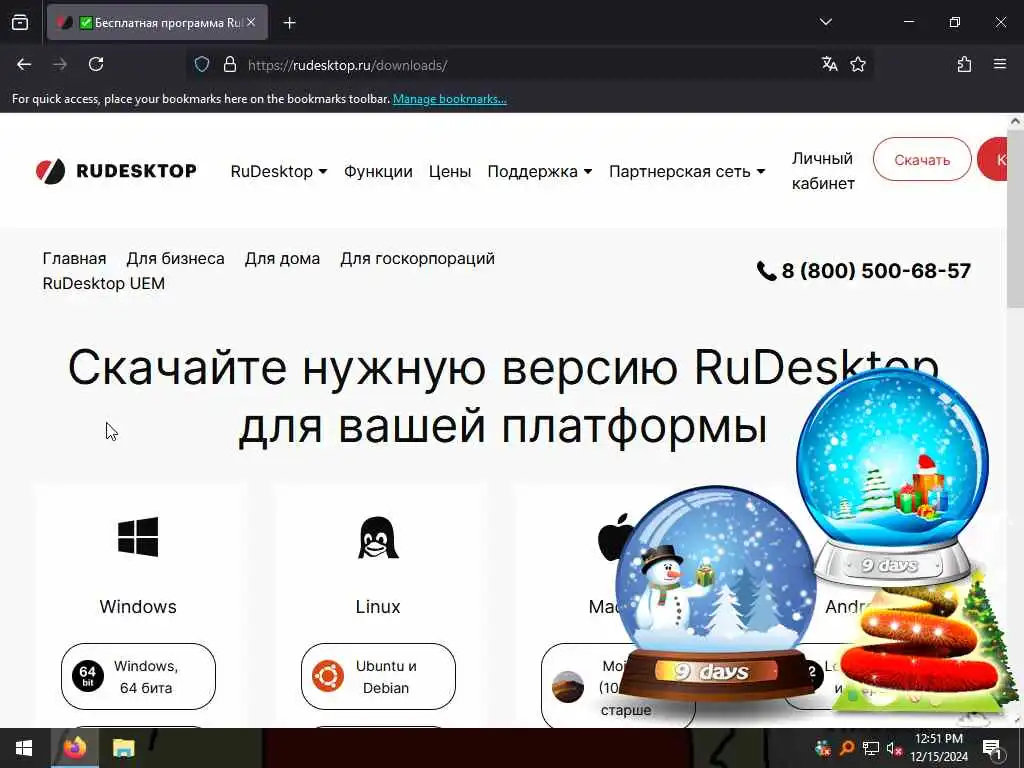Bookmark this page with the star
The image size is (1024, 768).
(857, 64)
